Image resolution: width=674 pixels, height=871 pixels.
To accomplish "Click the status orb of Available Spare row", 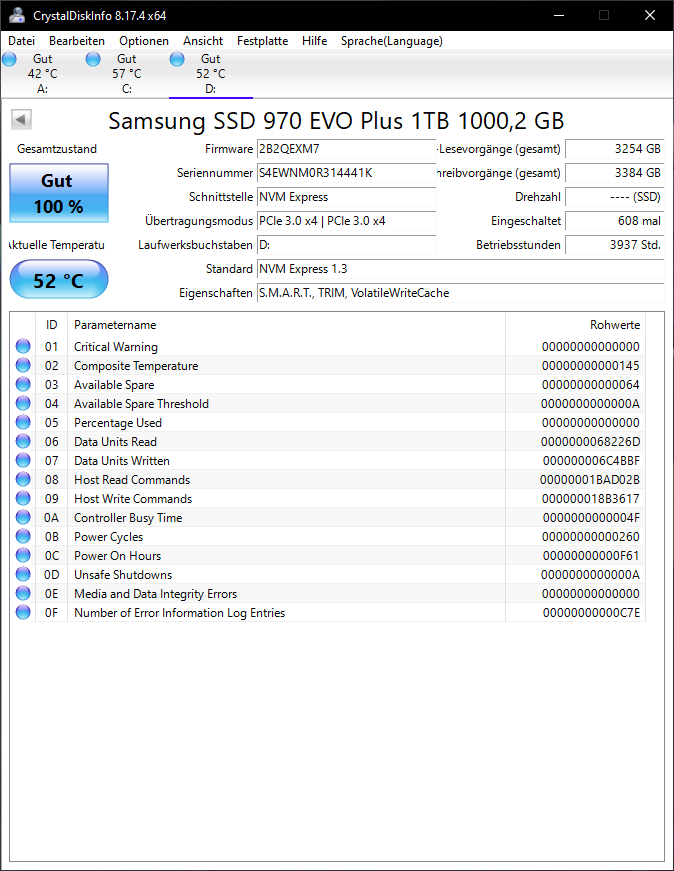I will click(23, 384).
